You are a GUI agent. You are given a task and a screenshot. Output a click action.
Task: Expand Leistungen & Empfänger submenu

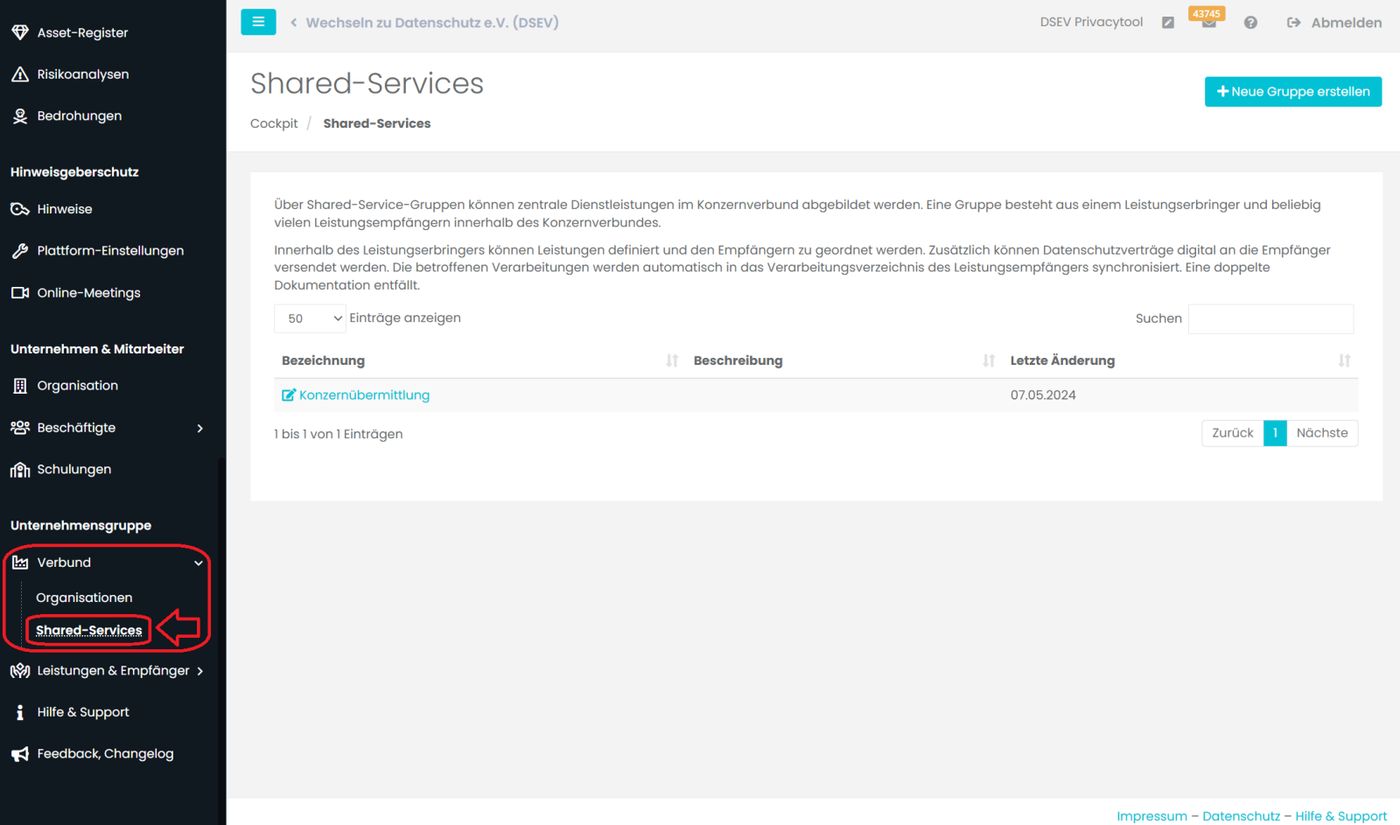pyautogui.click(x=200, y=671)
